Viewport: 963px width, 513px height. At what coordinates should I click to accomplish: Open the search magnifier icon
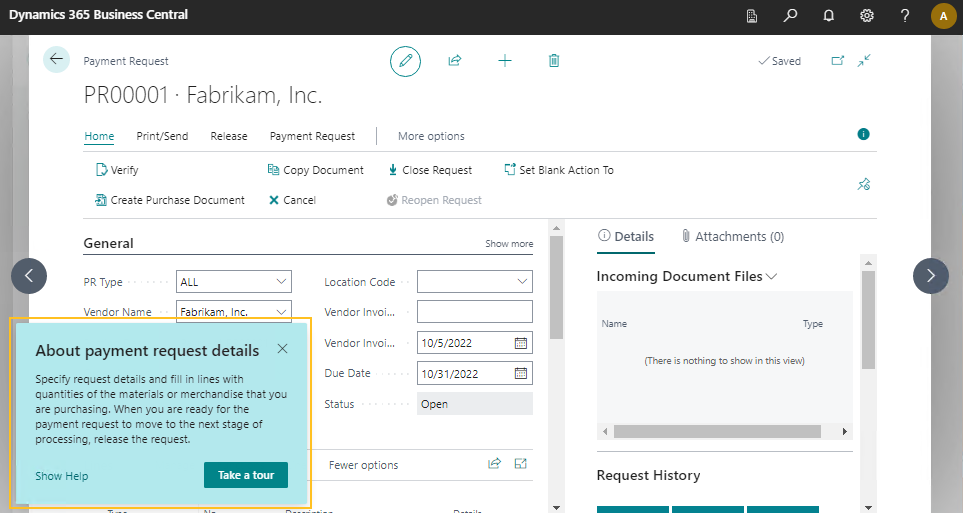790,16
